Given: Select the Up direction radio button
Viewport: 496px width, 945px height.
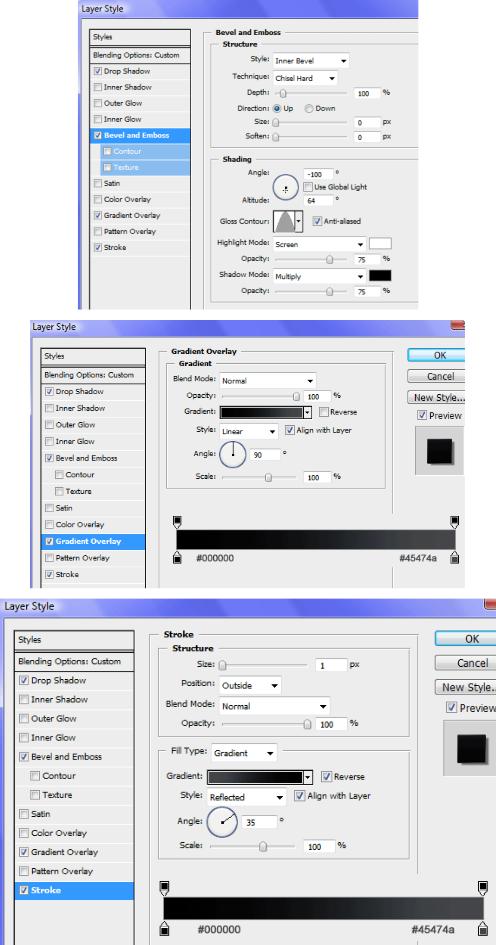Looking at the screenshot, I should 277,108.
